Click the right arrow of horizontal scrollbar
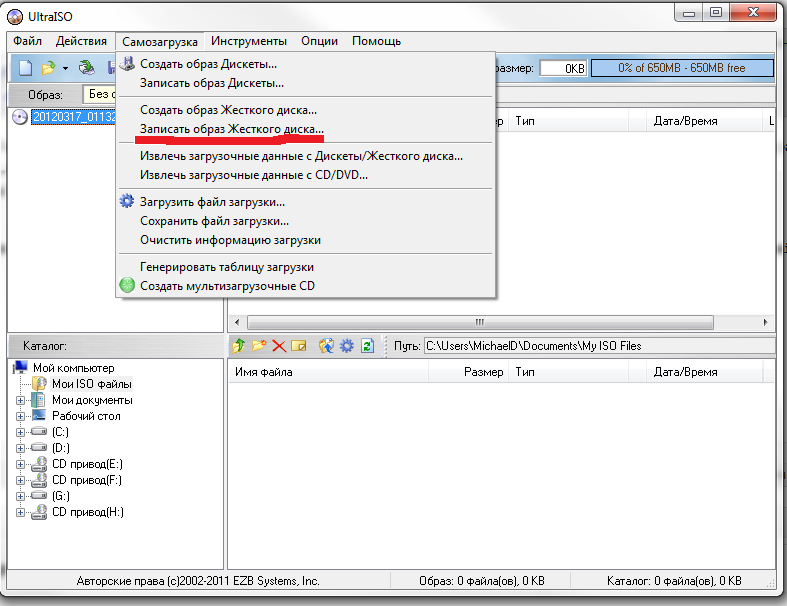This screenshot has height=606, width=787. coord(765,322)
